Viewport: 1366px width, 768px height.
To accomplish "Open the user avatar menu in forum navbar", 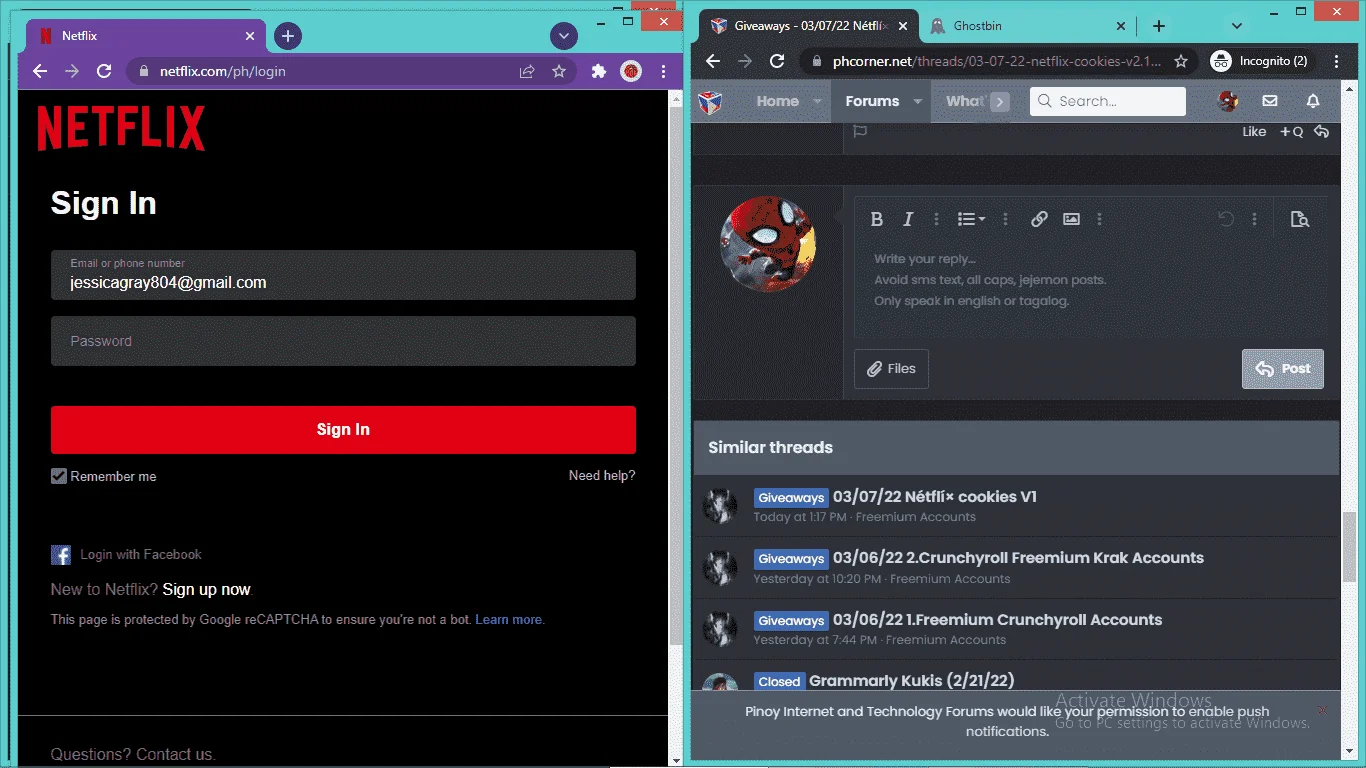I will [1228, 101].
